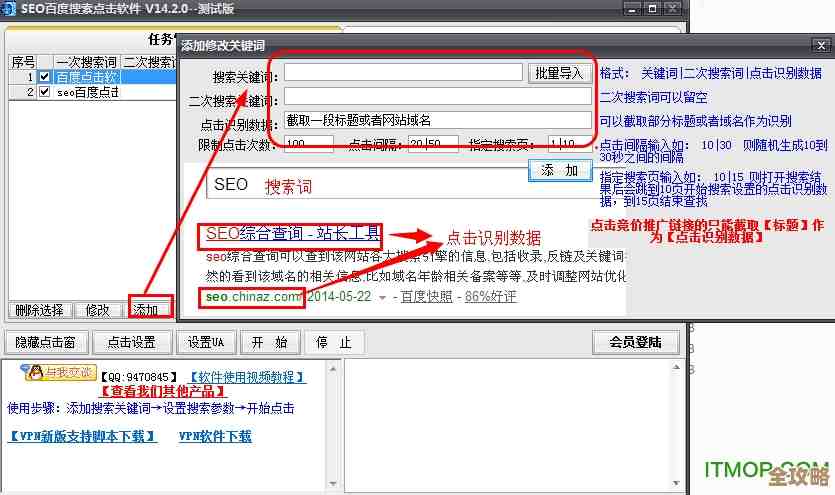Screen dimensions: 835x495
Task: Click the click count limit field
Action: [x=309, y=144]
